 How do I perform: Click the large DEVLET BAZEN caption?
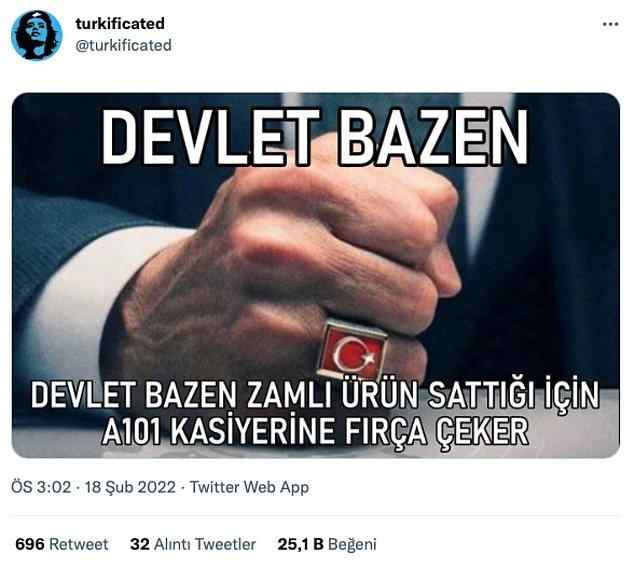click(315, 137)
